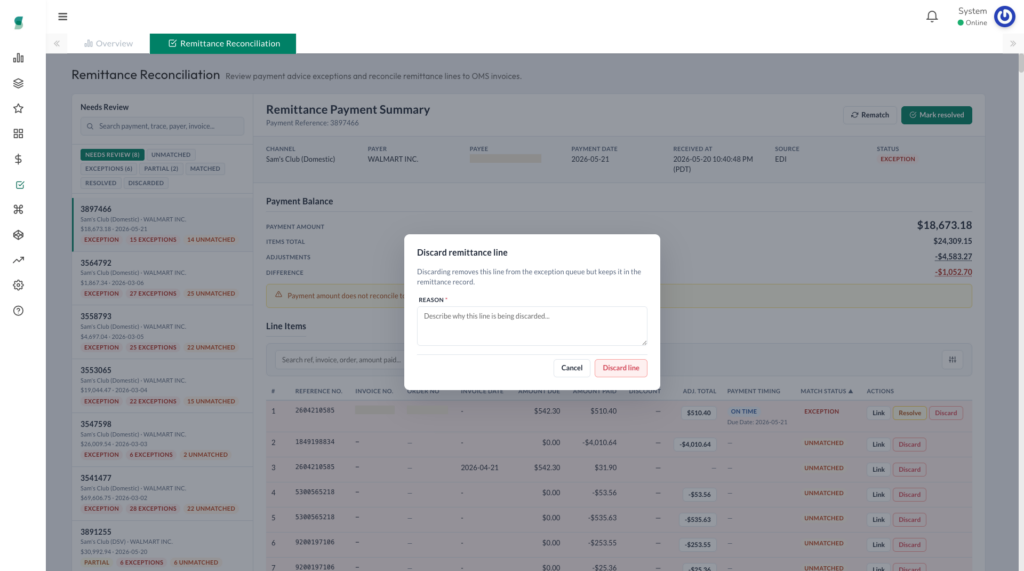Click the System user avatar

click(x=1004, y=16)
